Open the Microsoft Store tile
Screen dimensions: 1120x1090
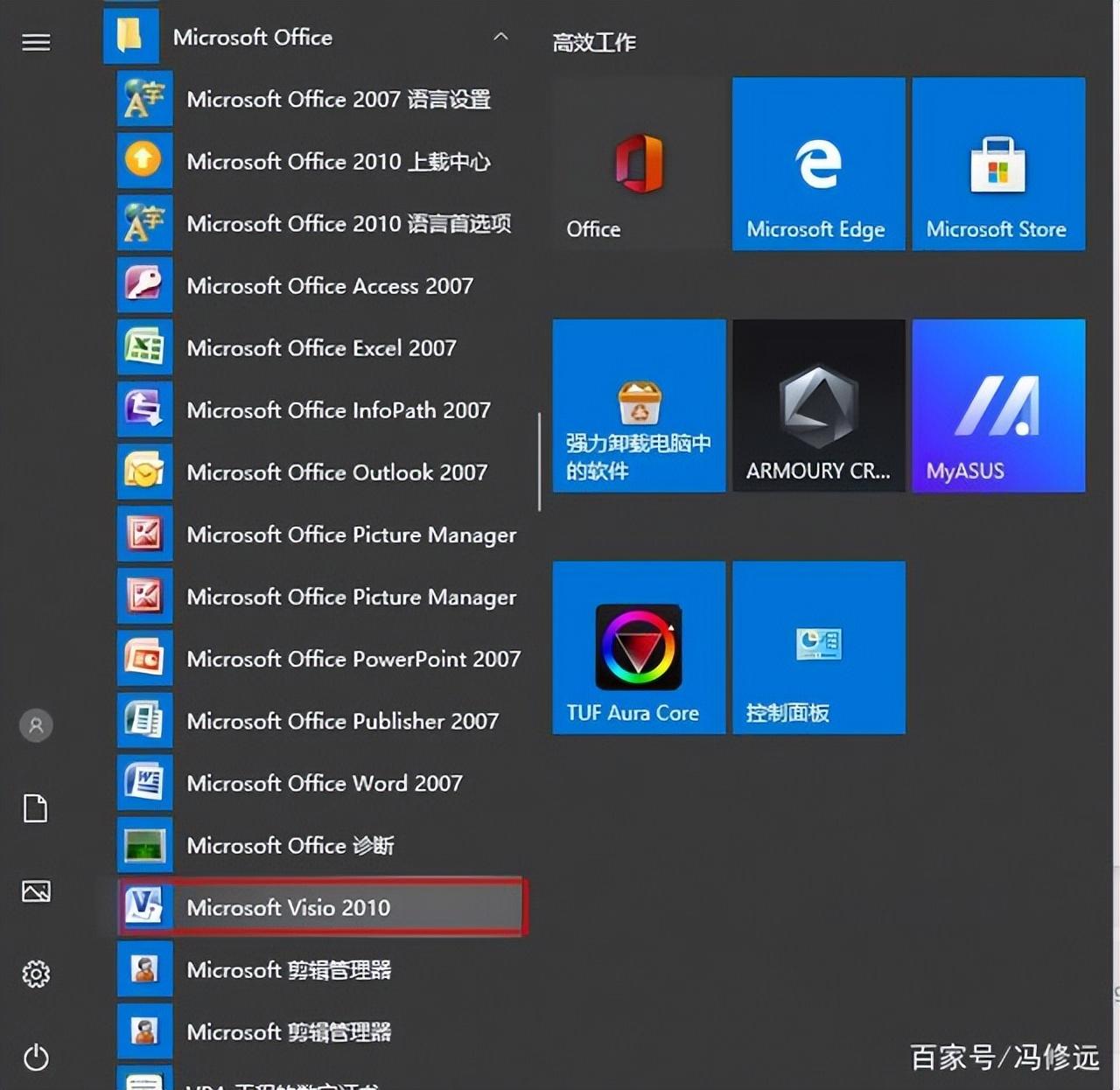997,166
